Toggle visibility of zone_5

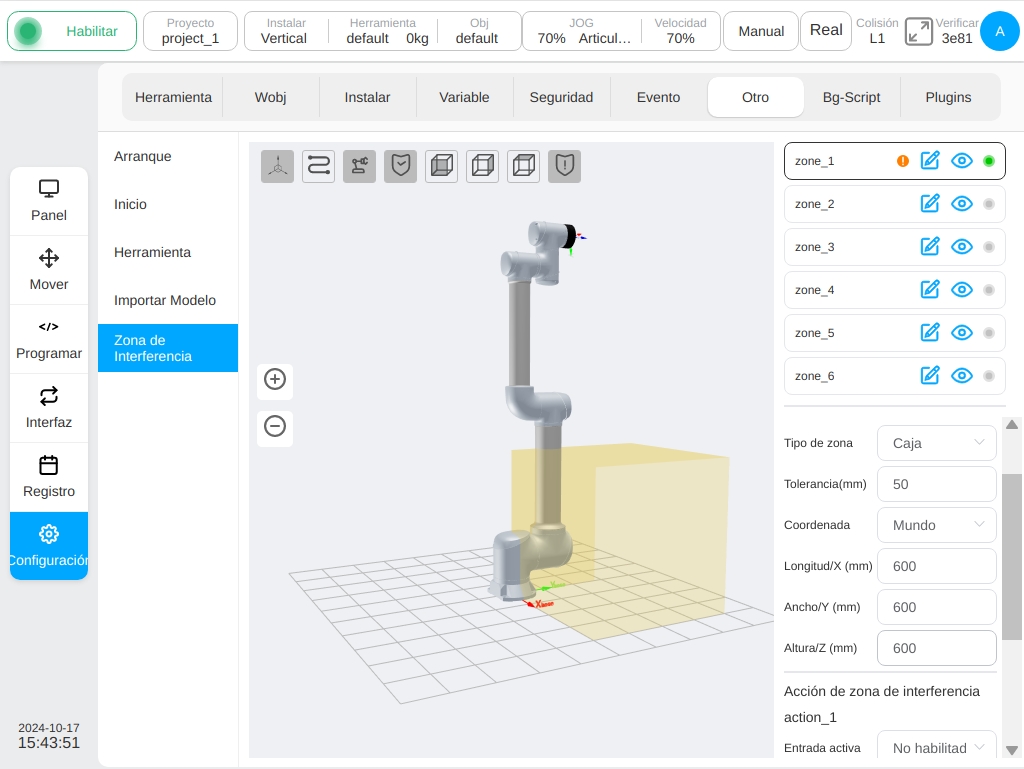pyautogui.click(x=962, y=333)
